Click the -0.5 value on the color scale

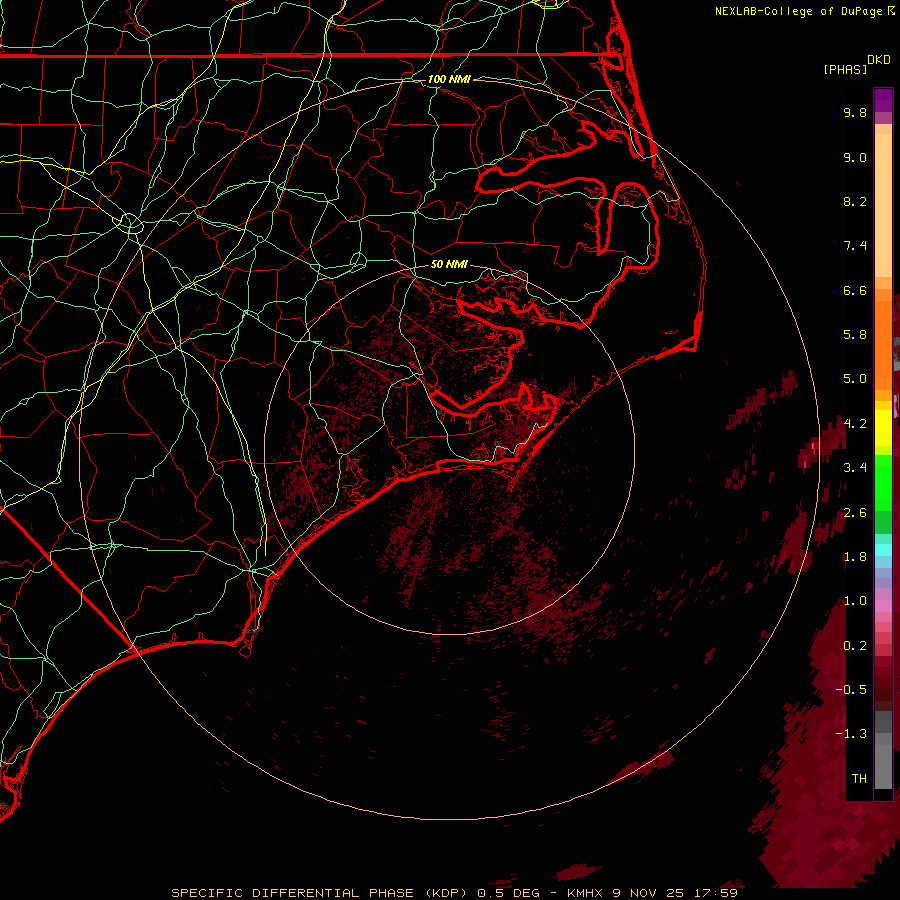(x=851, y=690)
